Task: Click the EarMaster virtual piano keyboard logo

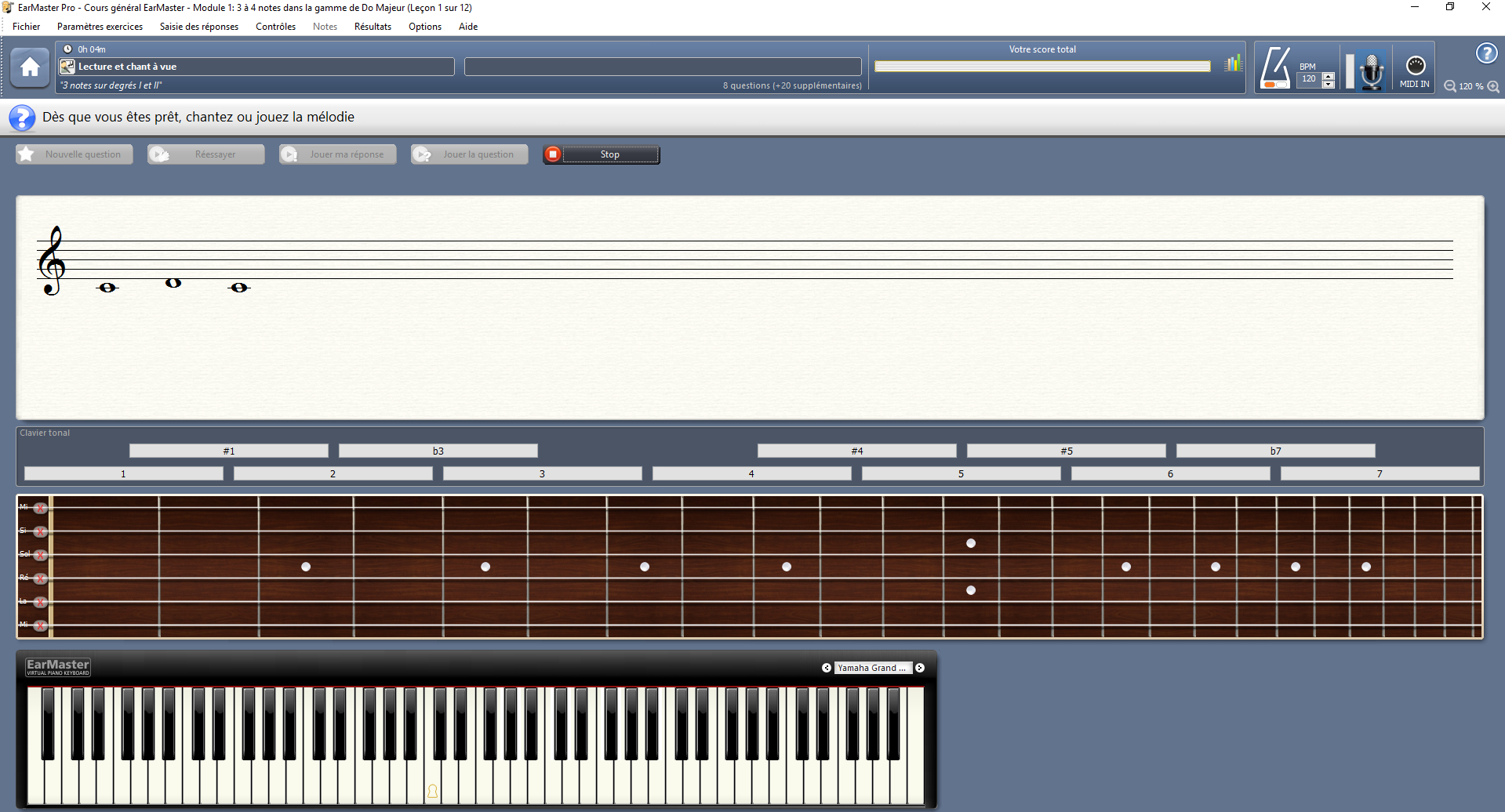Action: (58, 667)
